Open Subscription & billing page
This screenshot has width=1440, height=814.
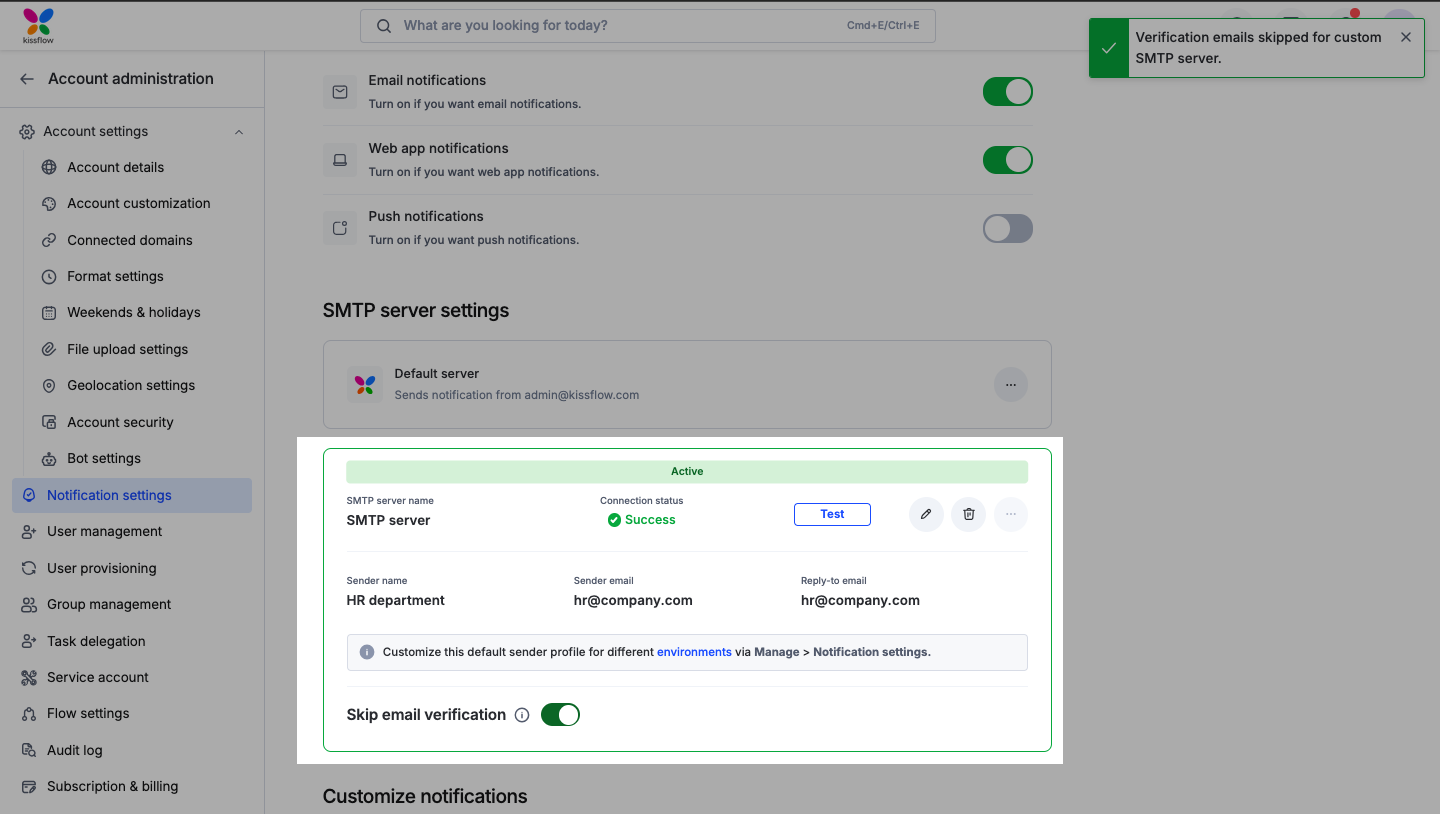112,786
